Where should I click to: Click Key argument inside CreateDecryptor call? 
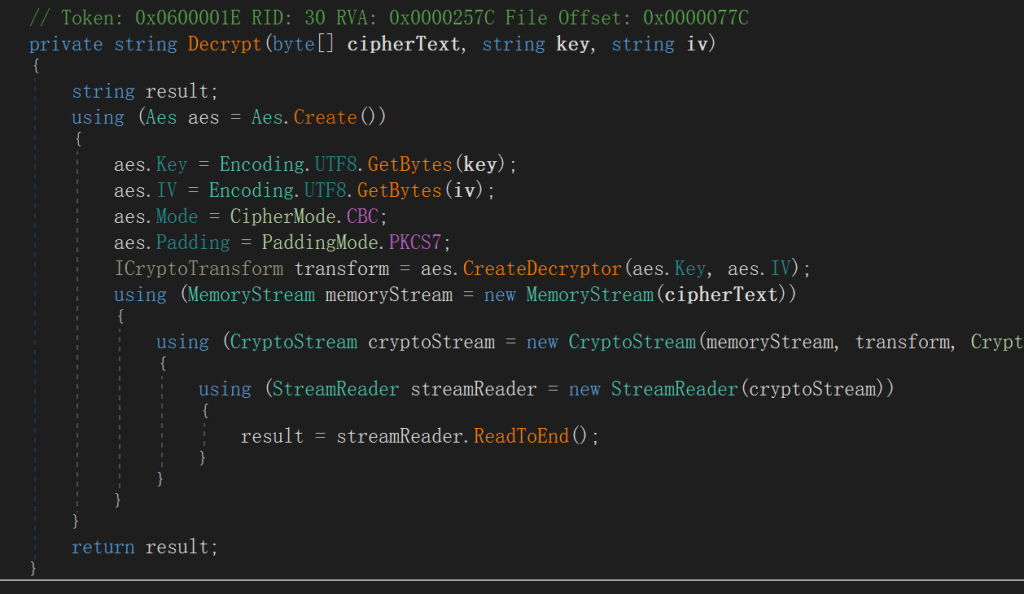pos(690,269)
